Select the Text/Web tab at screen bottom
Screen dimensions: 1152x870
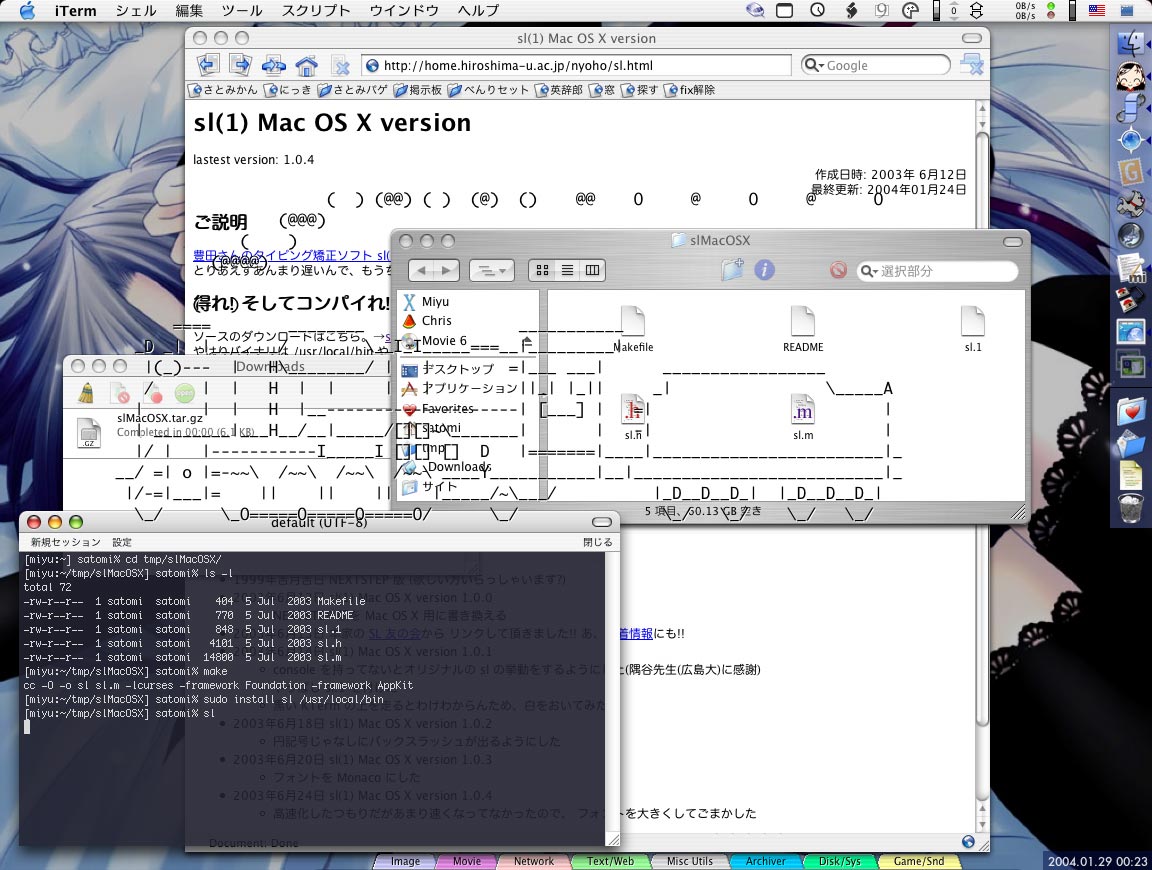coord(610,861)
